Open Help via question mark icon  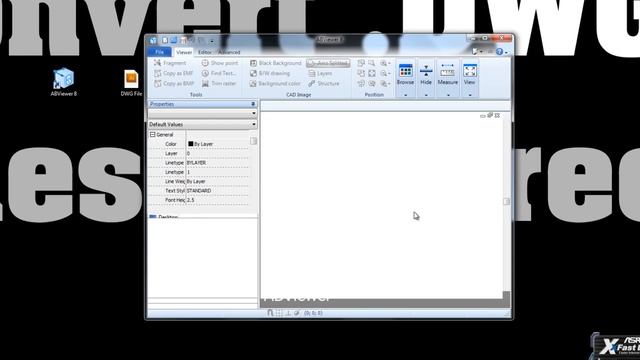tap(499, 52)
